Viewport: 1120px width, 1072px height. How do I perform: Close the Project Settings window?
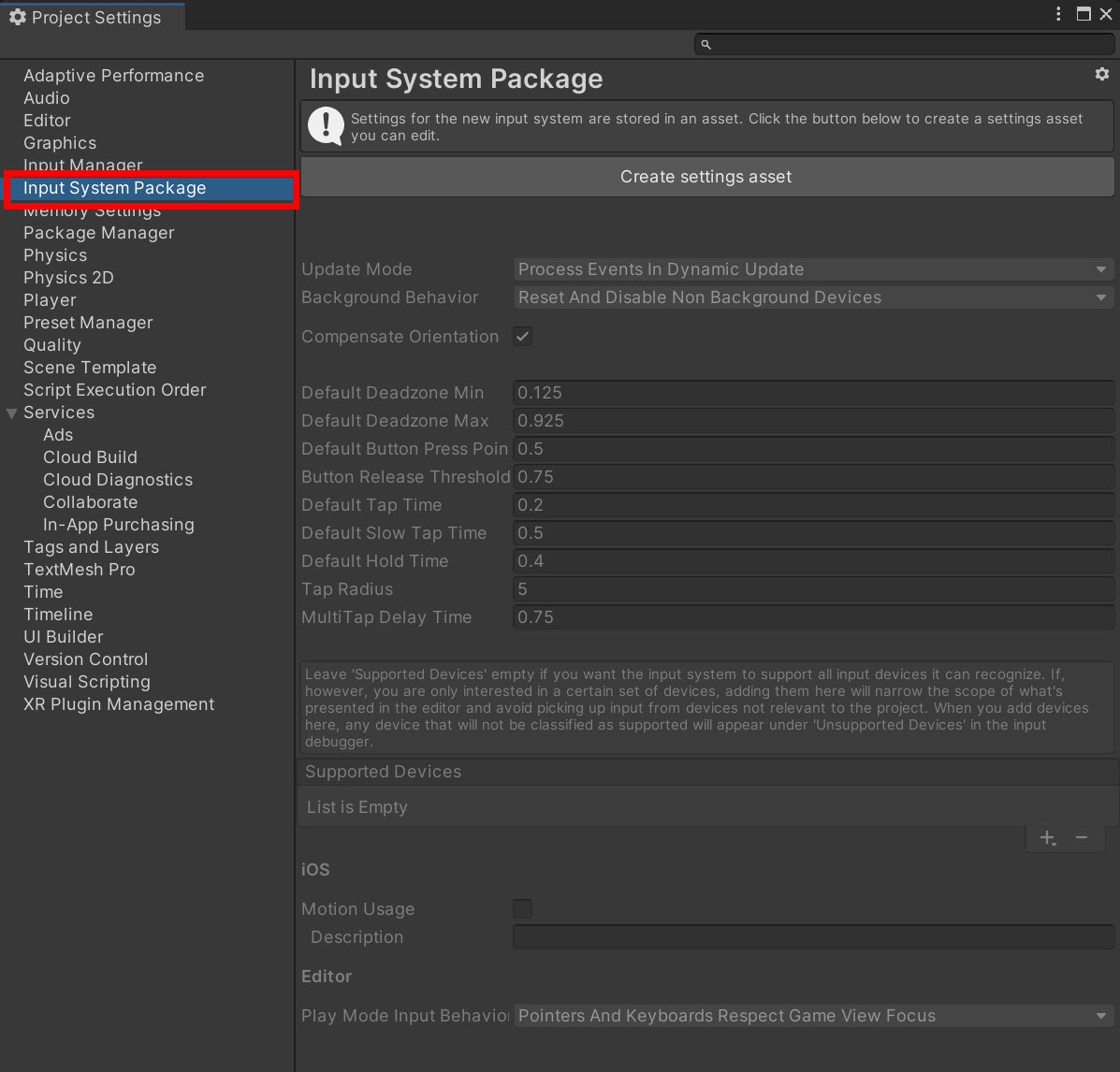click(x=1106, y=14)
